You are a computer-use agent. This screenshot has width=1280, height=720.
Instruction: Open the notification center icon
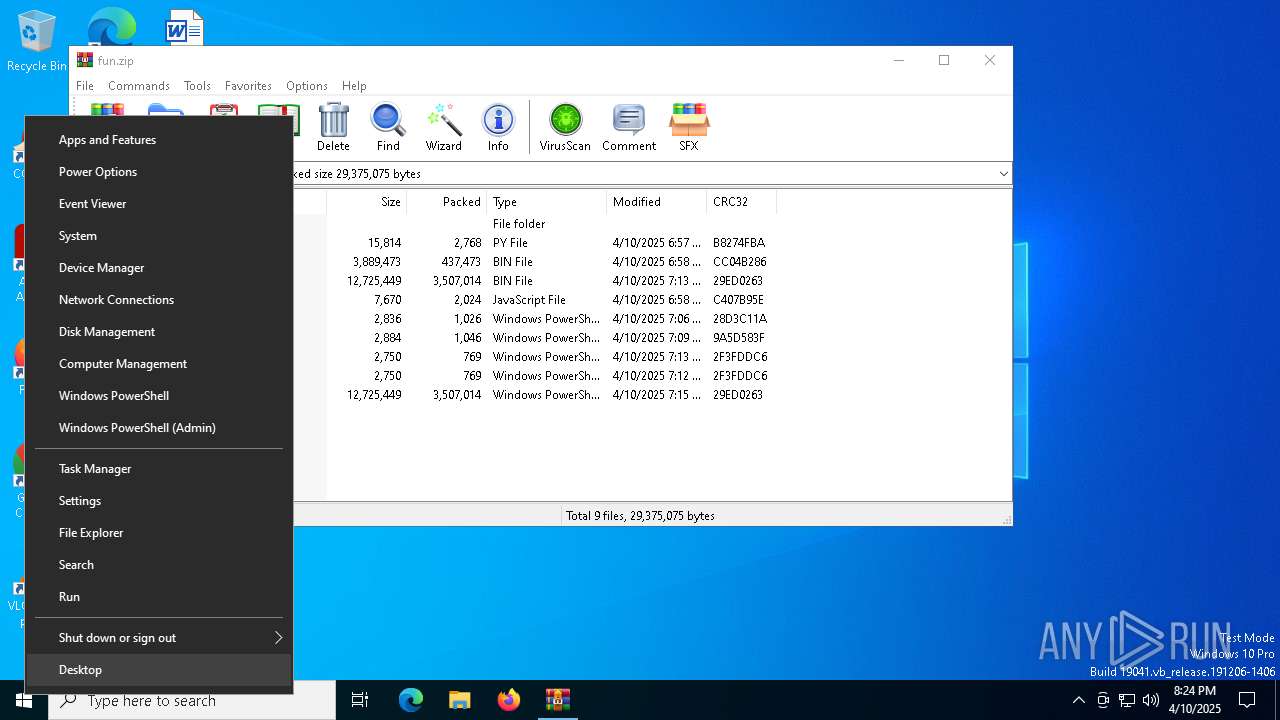(1247, 700)
